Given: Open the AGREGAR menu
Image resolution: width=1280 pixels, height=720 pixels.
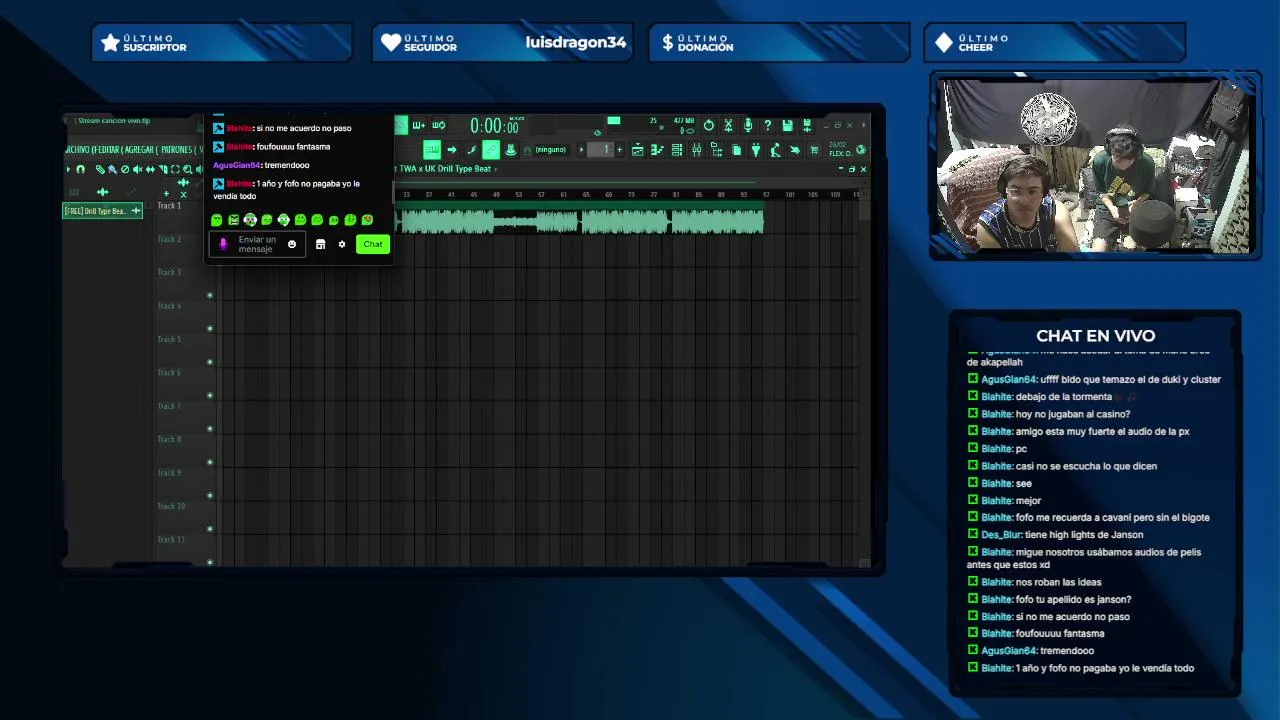Looking at the screenshot, I should (x=139, y=150).
